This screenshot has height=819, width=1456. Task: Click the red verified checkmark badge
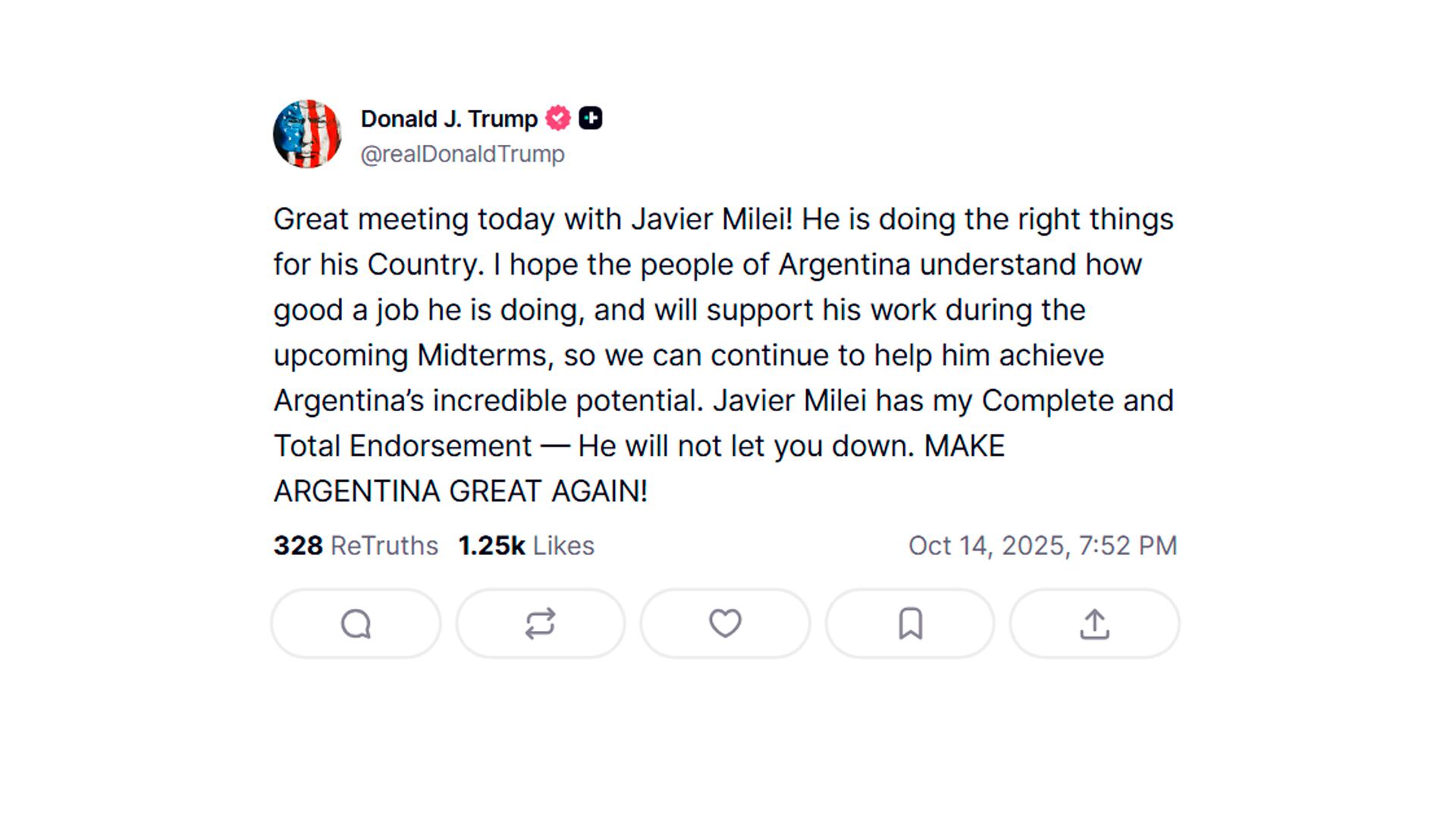pos(558,118)
